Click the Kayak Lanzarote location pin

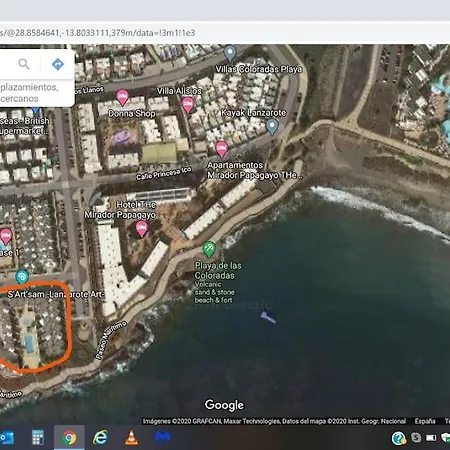[272, 127]
